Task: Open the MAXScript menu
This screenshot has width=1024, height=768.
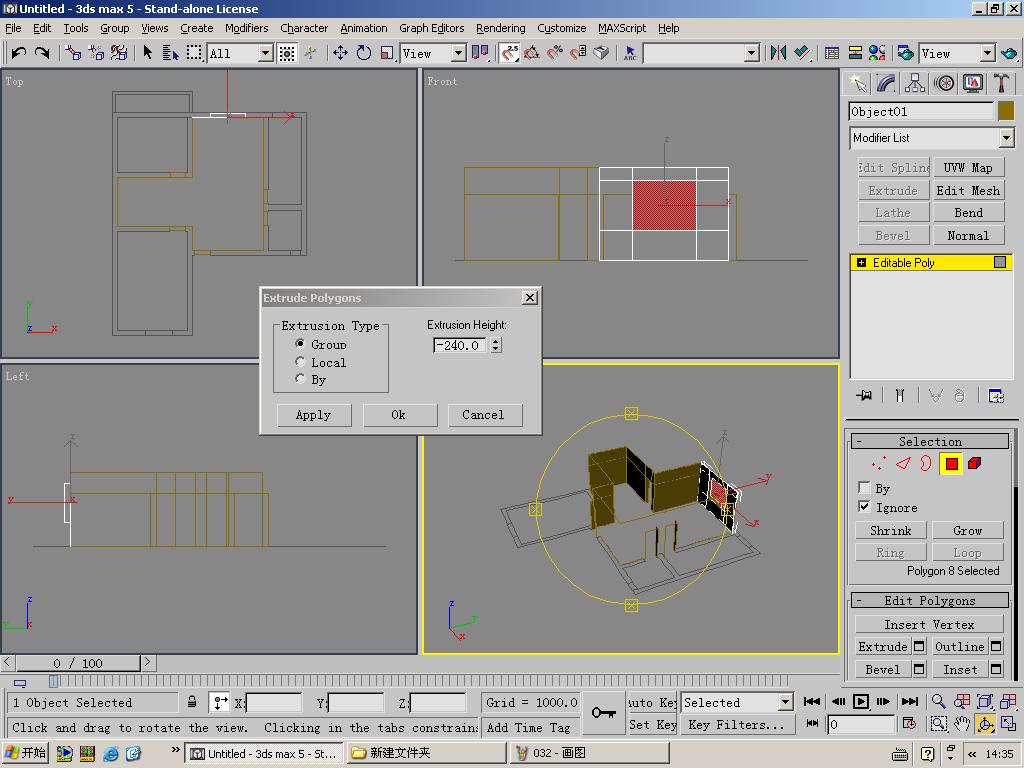Action: point(622,28)
